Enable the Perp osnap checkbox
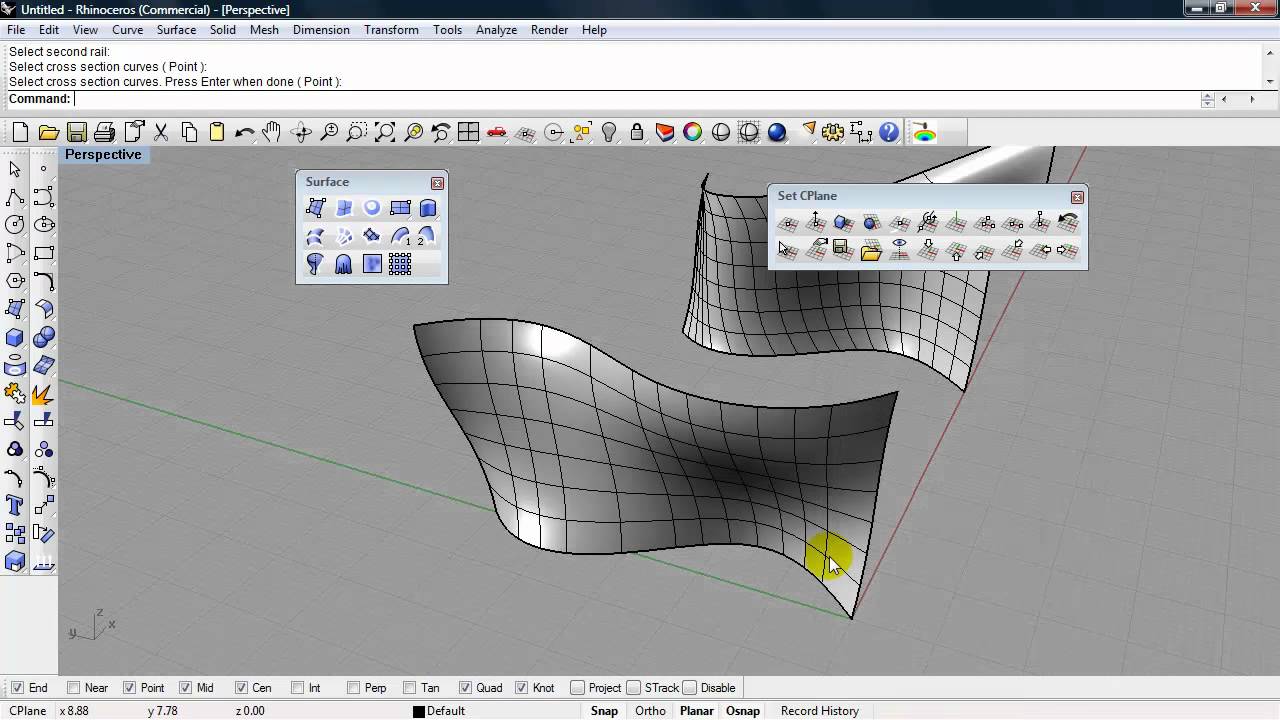Image resolution: width=1280 pixels, height=720 pixels. 353,688
